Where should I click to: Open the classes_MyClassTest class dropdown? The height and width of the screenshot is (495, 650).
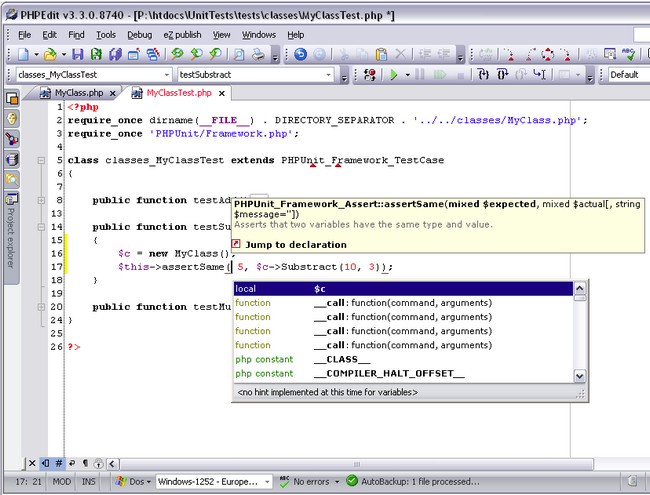click(x=166, y=75)
